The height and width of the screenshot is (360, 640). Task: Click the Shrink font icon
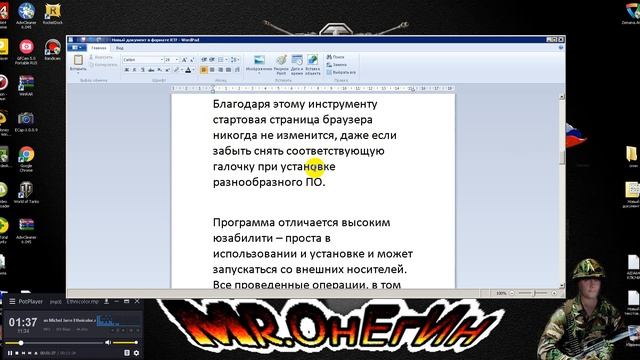[x=192, y=60]
